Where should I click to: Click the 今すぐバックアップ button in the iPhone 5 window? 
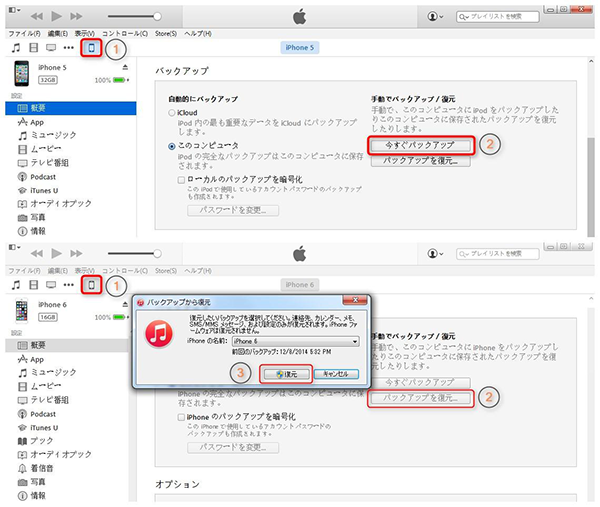(419, 145)
